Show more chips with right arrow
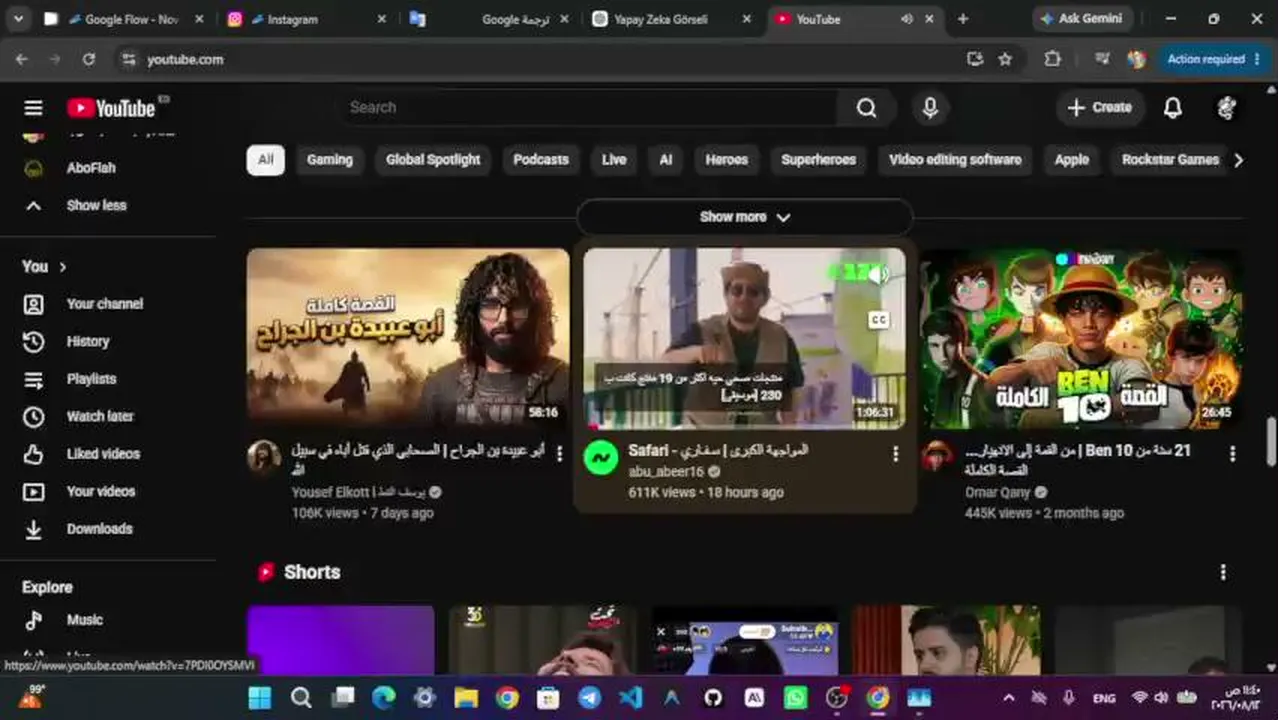Viewport: 1278px width, 720px height. point(1238,160)
